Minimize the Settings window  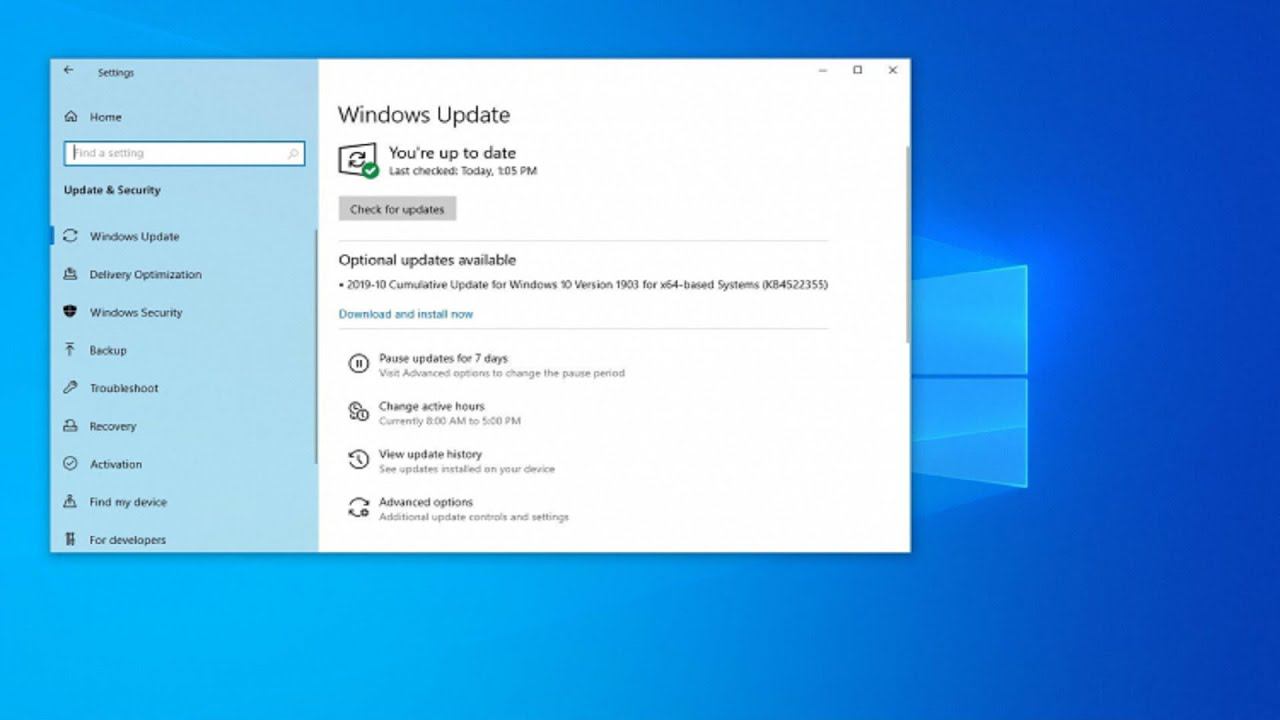coord(823,70)
